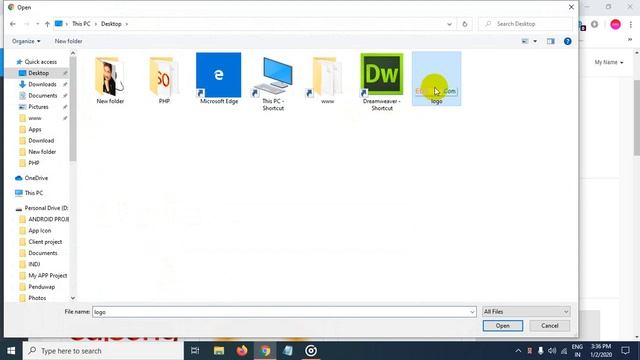Open the volume icon in system tray
The image size is (640, 360).
[552, 351]
